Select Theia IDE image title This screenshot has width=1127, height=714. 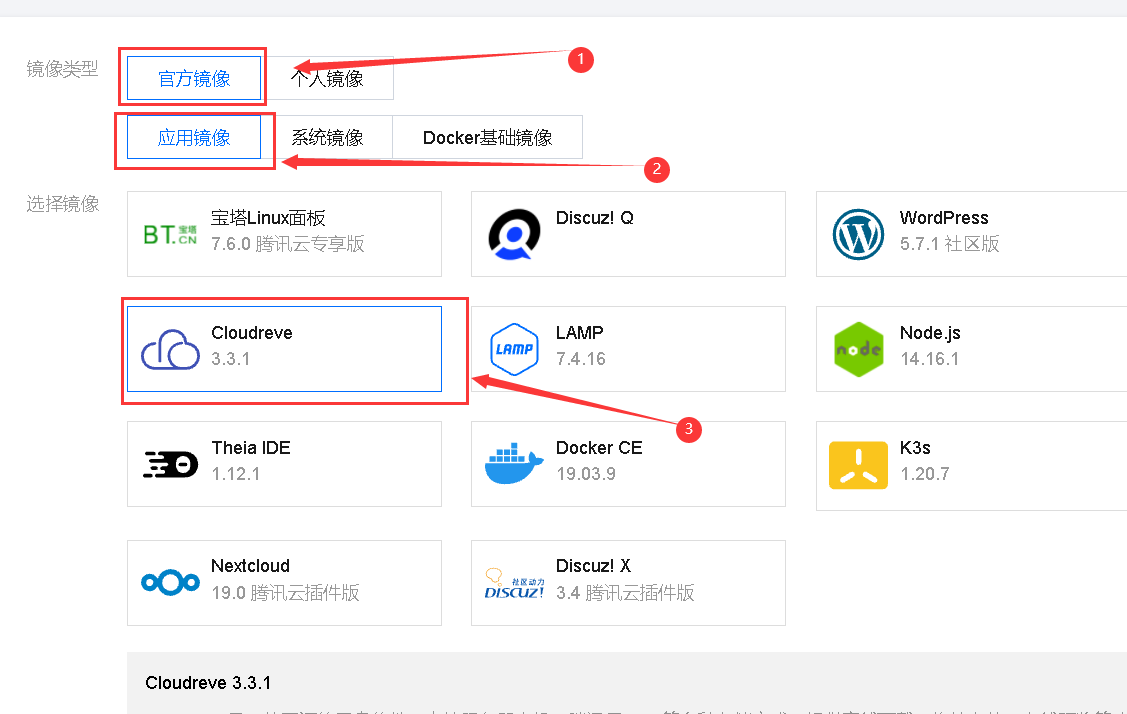[251, 448]
